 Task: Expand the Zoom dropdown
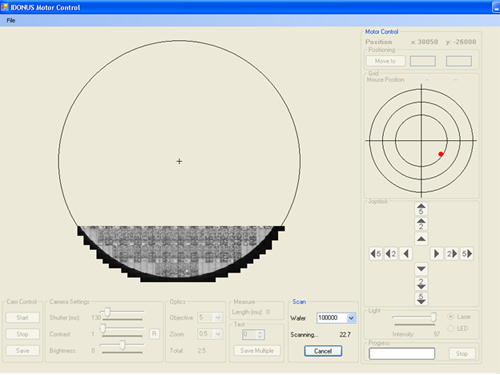(218, 334)
